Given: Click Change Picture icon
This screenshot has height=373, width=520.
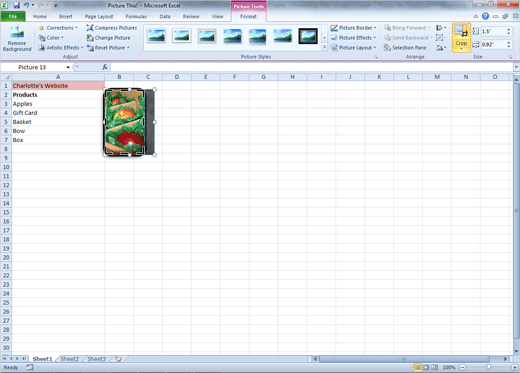Looking at the screenshot, I should (x=90, y=38).
